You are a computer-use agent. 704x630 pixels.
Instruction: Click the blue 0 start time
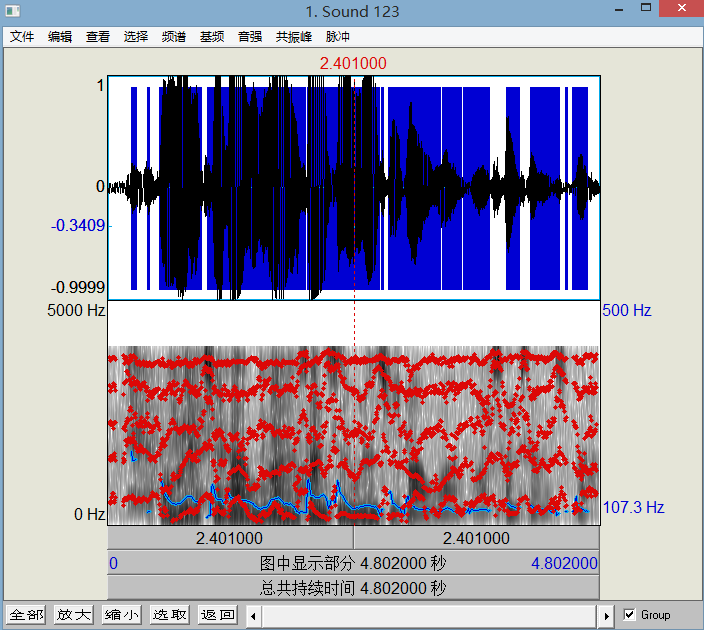coord(114,563)
